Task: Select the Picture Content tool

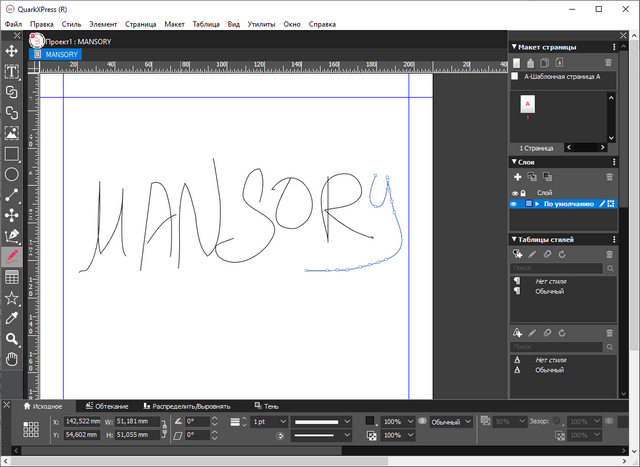Action: (x=12, y=133)
